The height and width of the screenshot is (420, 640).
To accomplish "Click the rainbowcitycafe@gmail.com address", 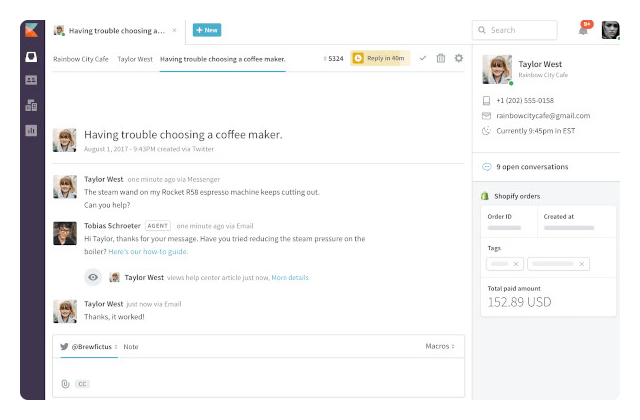I will [x=543, y=116].
